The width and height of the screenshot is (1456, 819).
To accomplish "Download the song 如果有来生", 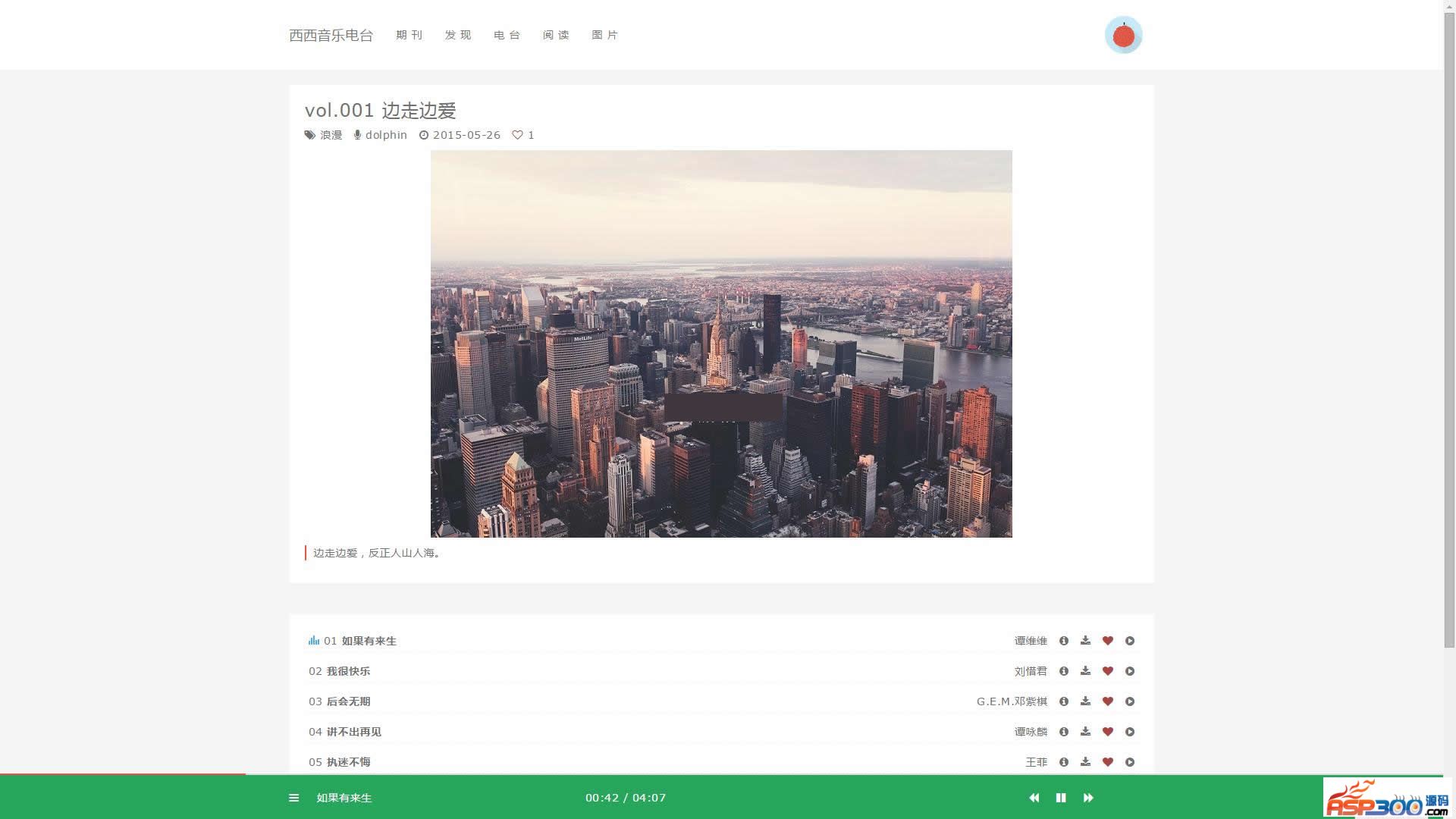I will pos(1085,641).
